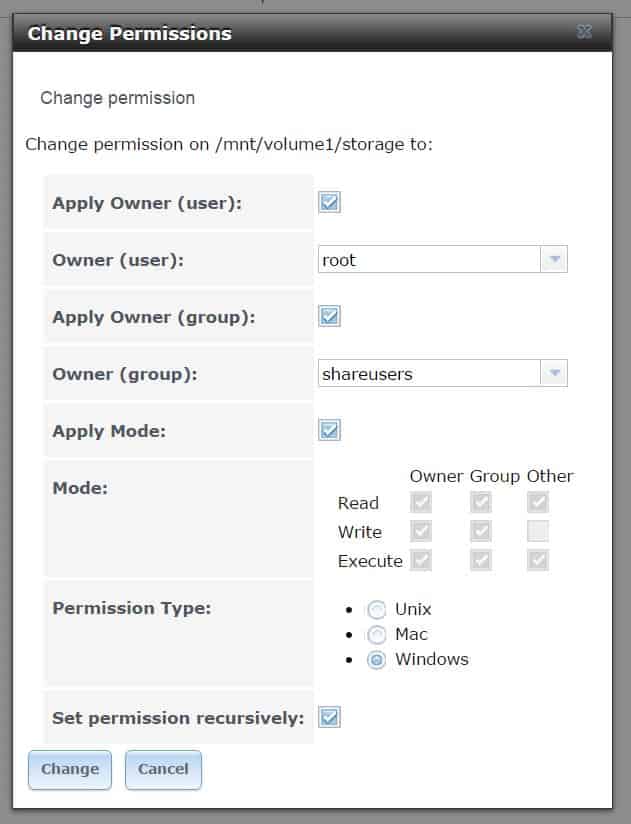Select the Windows permission type

coord(377,660)
